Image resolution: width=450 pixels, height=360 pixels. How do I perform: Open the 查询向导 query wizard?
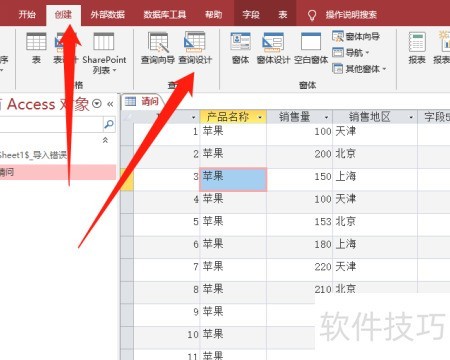click(x=158, y=48)
